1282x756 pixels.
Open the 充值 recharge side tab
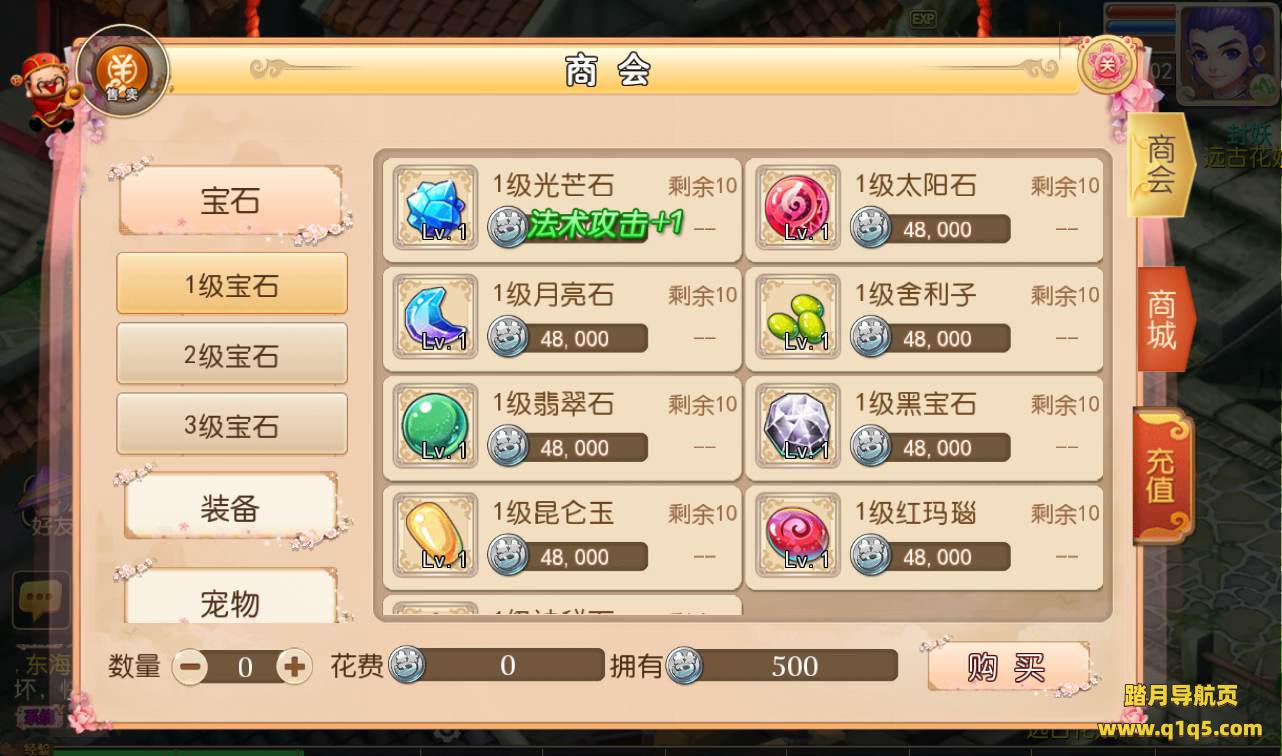(x=1163, y=476)
